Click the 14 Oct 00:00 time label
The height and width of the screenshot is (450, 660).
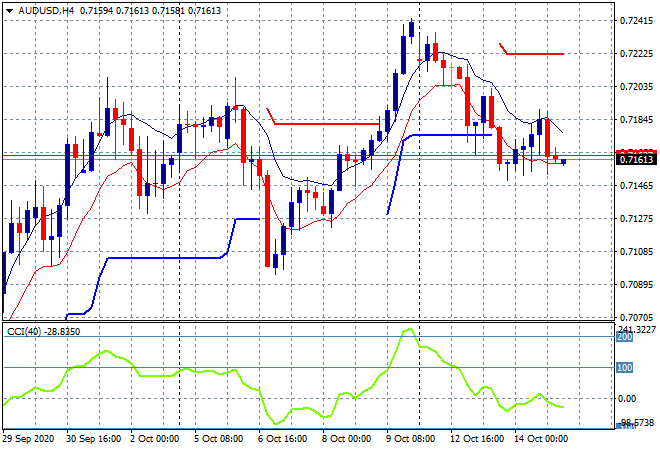(541, 439)
